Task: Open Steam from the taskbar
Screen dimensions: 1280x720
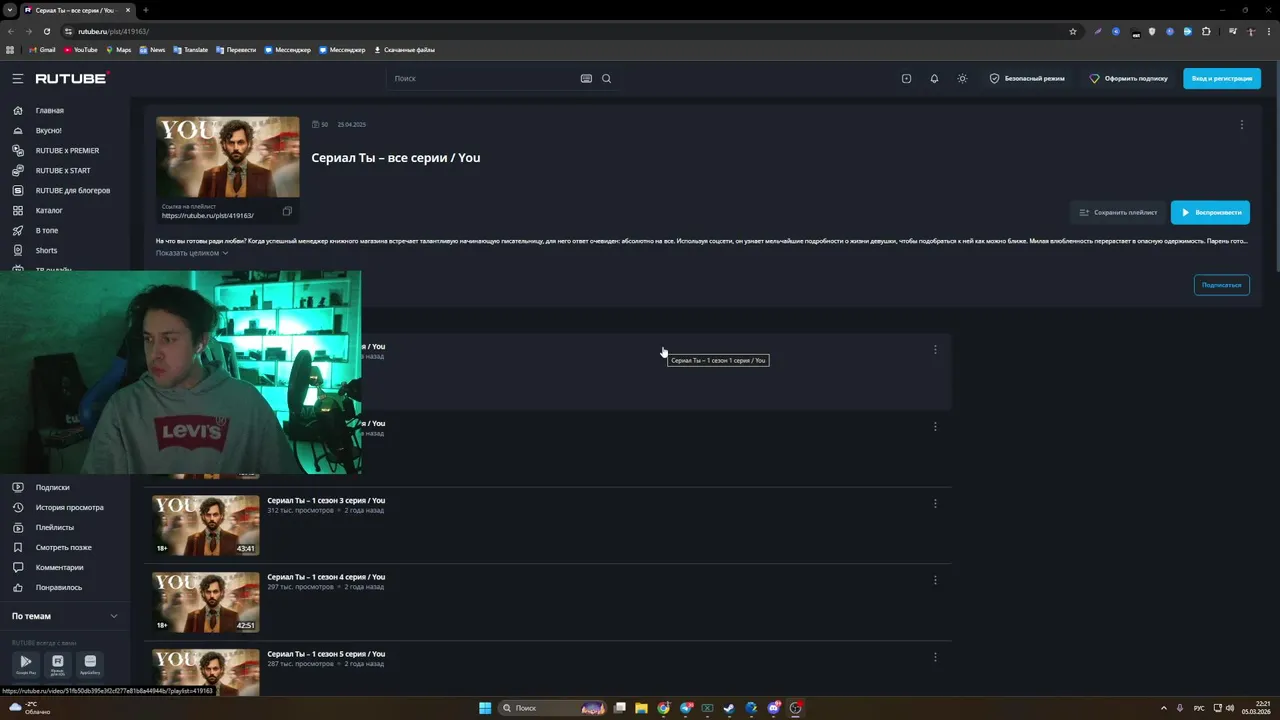Action: (729, 708)
